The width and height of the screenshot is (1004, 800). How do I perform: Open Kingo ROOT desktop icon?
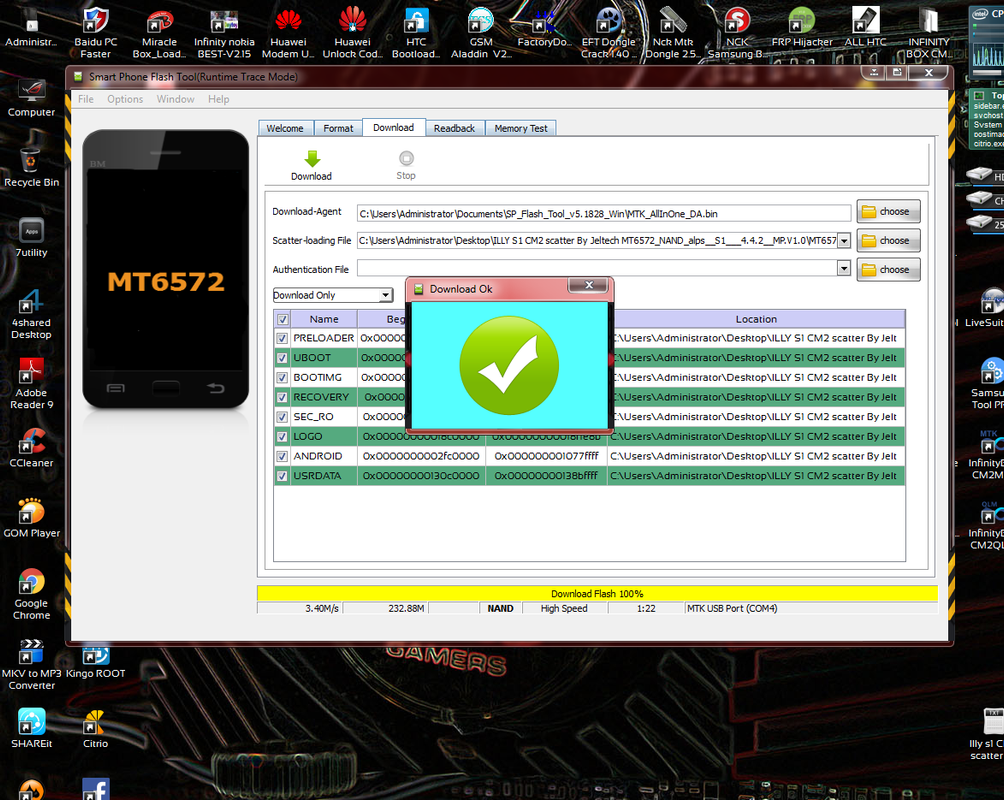[x=95, y=662]
